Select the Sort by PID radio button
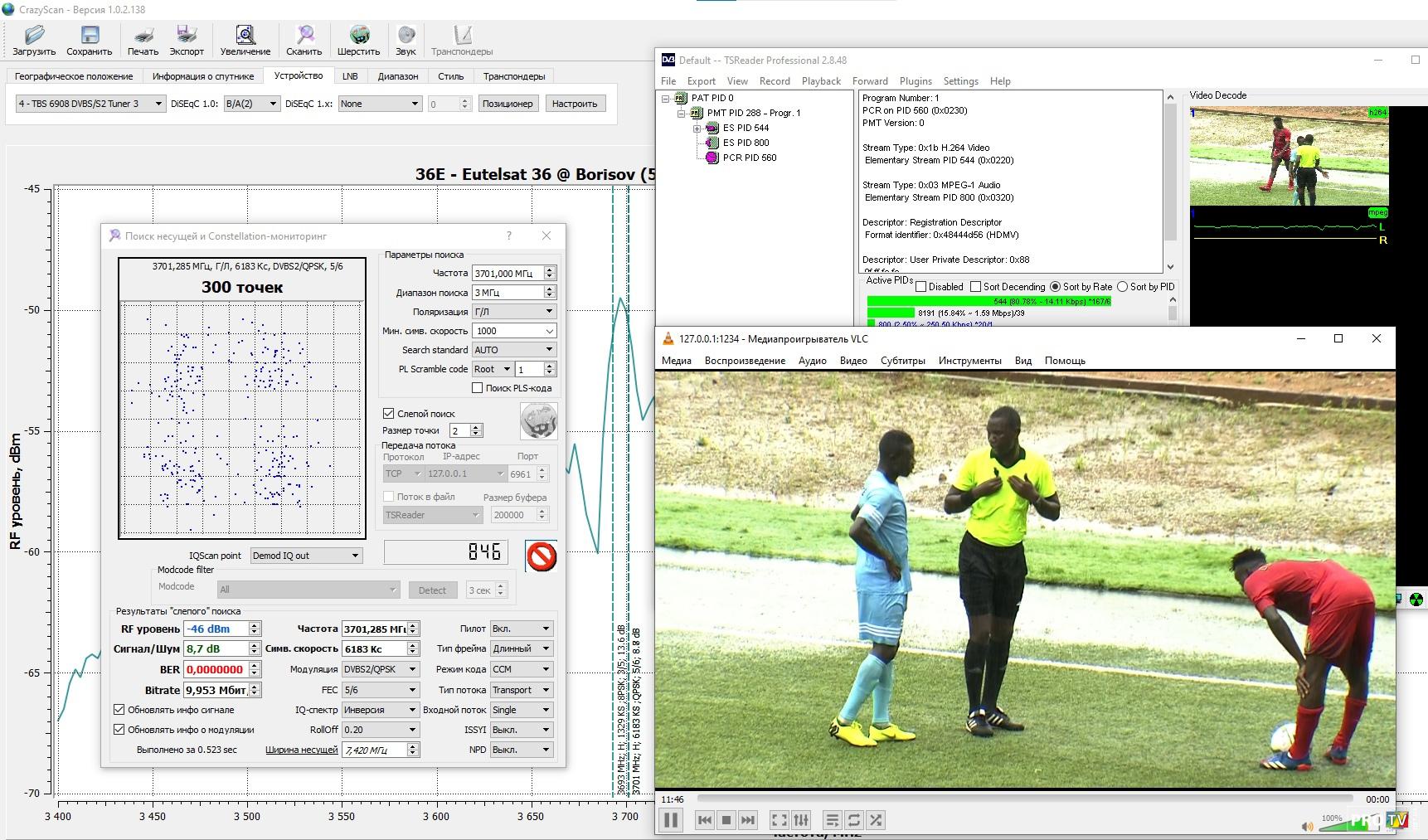 tap(1123, 287)
